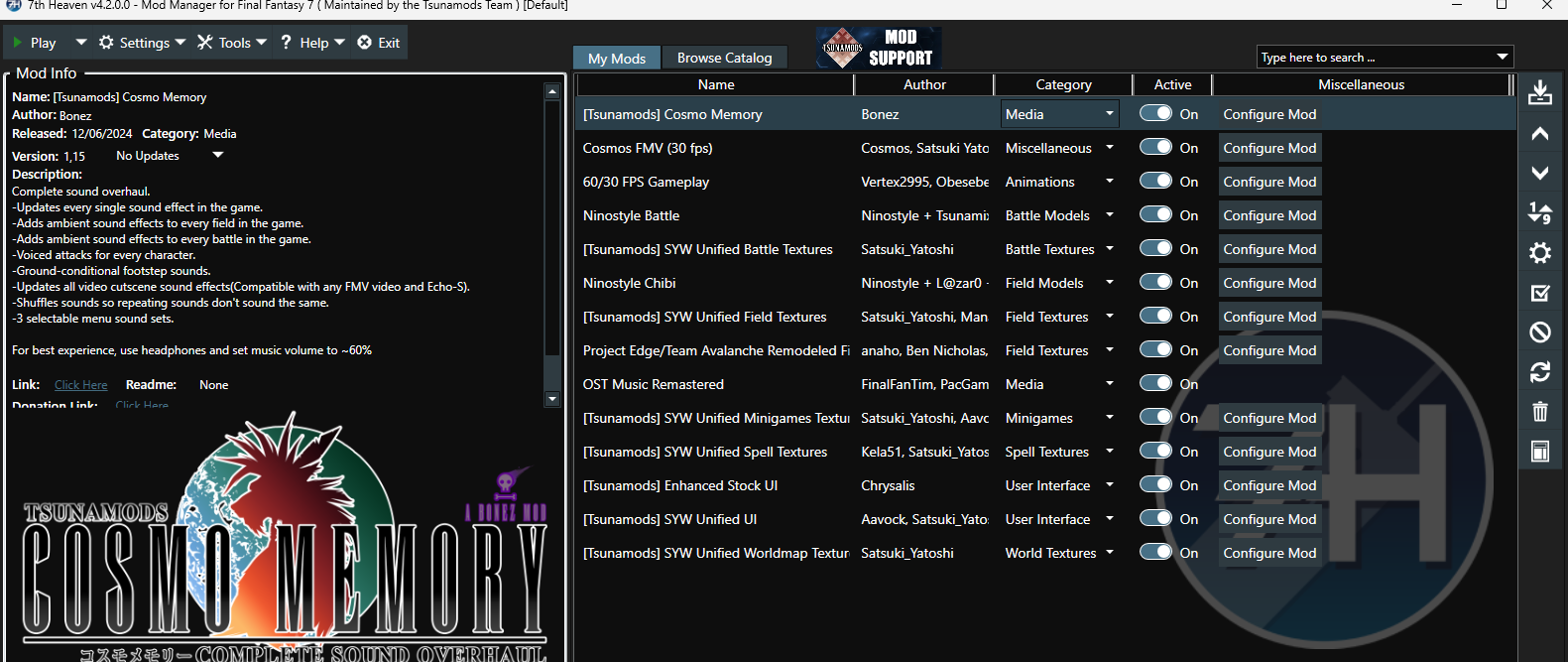The height and width of the screenshot is (662, 1568).
Task: Open the dropdown arrow next to Play
Action: (x=81, y=43)
